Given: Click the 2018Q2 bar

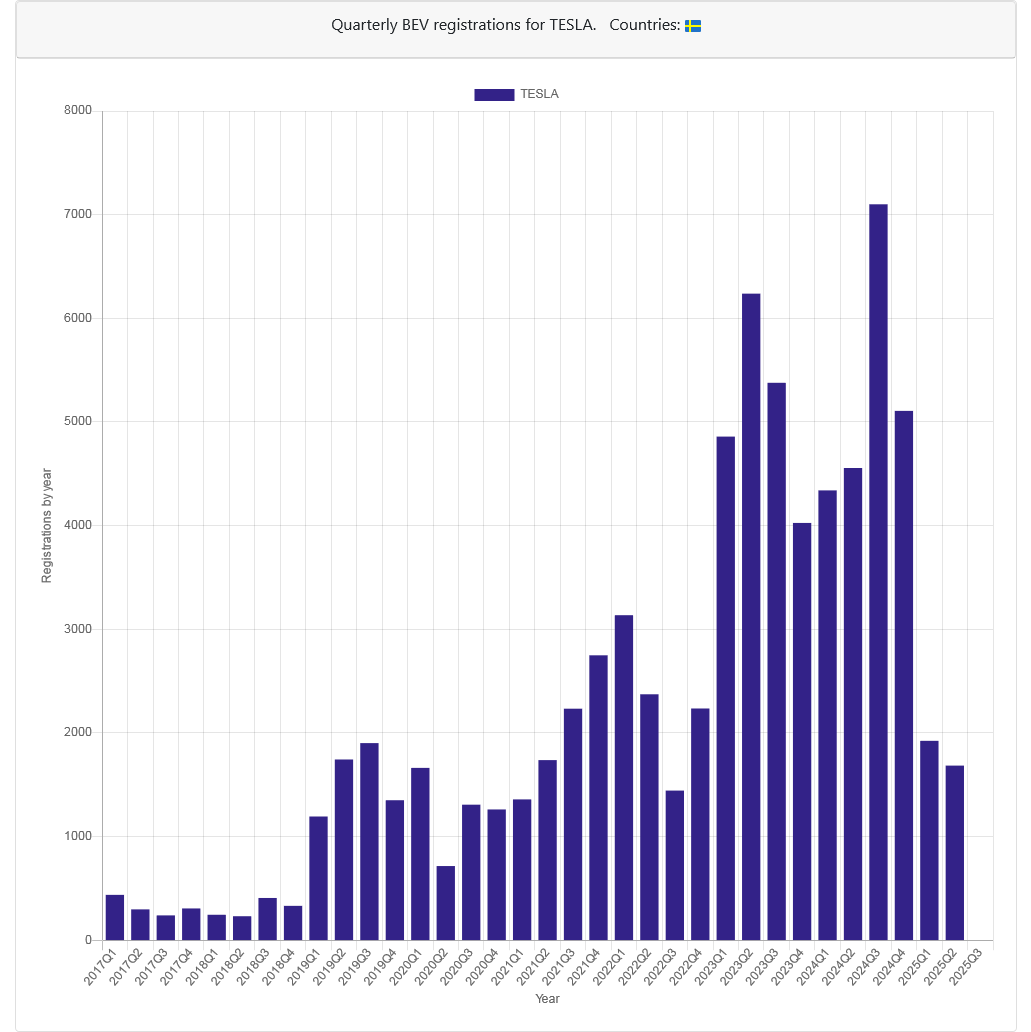Looking at the screenshot, I should point(242,928).
